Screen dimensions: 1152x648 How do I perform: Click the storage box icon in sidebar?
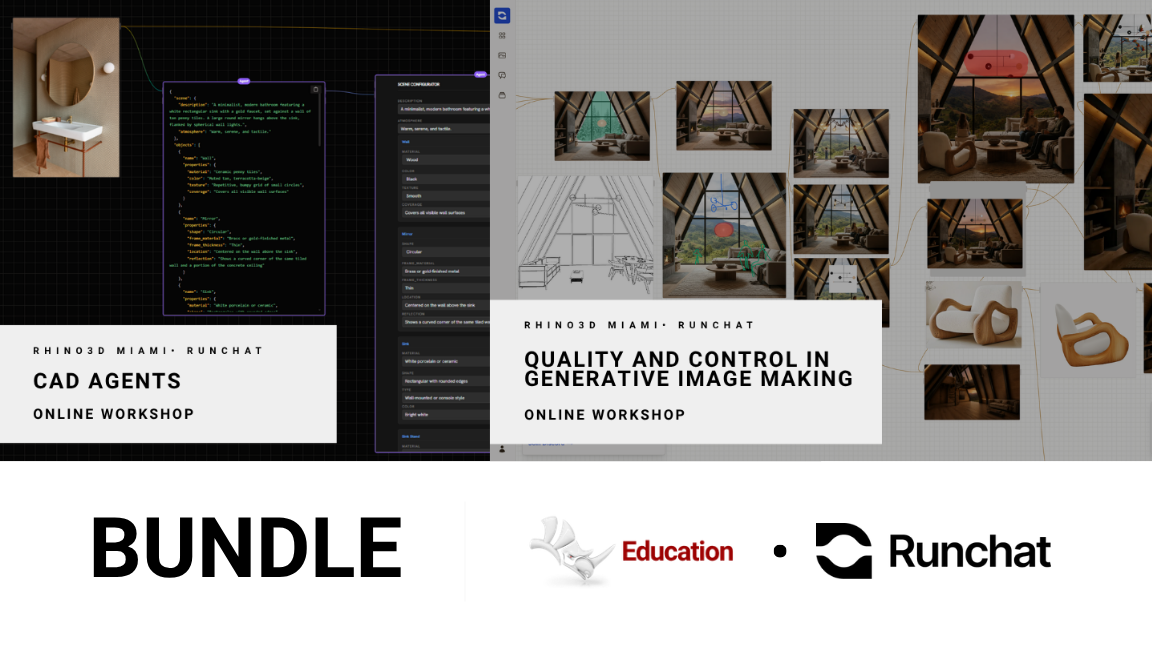coord(502,95)
